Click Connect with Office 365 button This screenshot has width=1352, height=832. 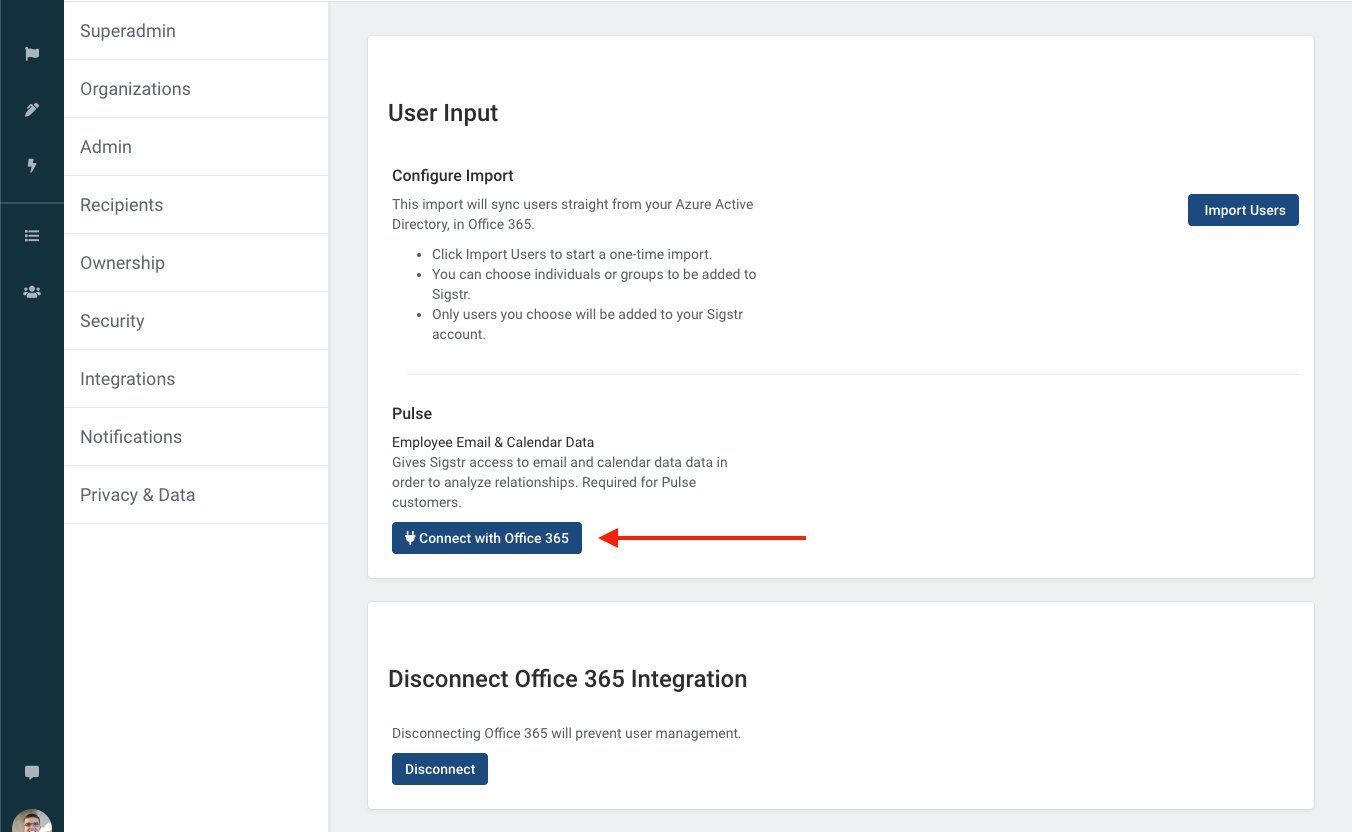coord(487,538)
